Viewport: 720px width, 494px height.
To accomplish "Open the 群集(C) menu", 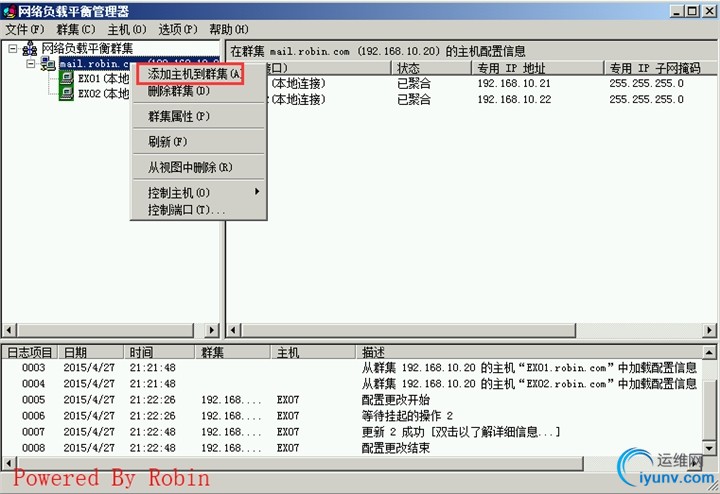I will point(76,30).
